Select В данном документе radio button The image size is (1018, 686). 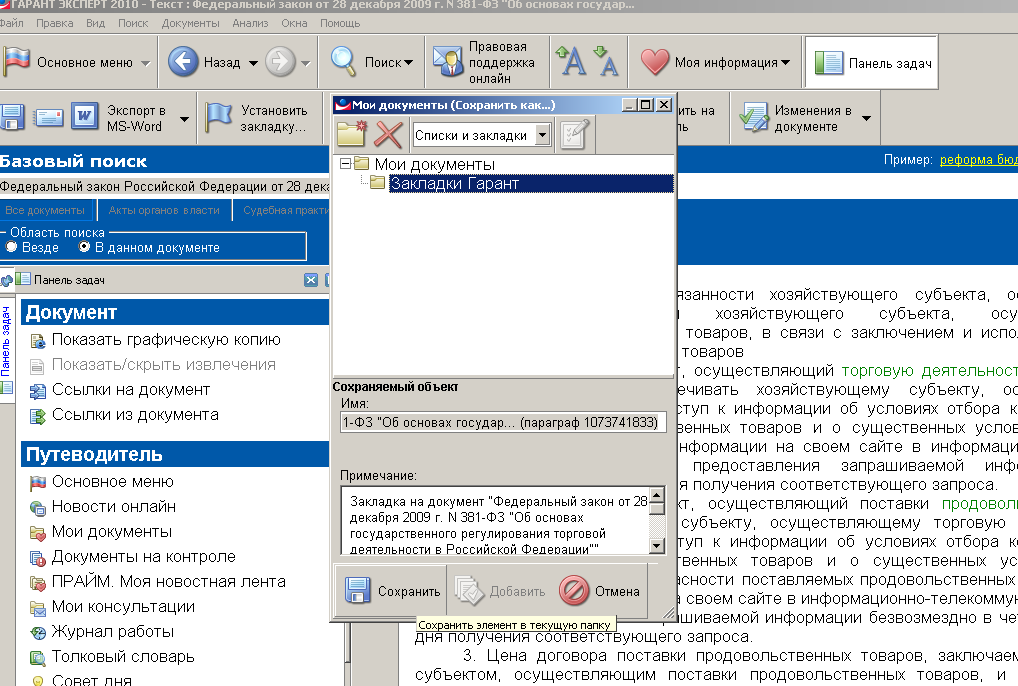click(x=84, y=247)
